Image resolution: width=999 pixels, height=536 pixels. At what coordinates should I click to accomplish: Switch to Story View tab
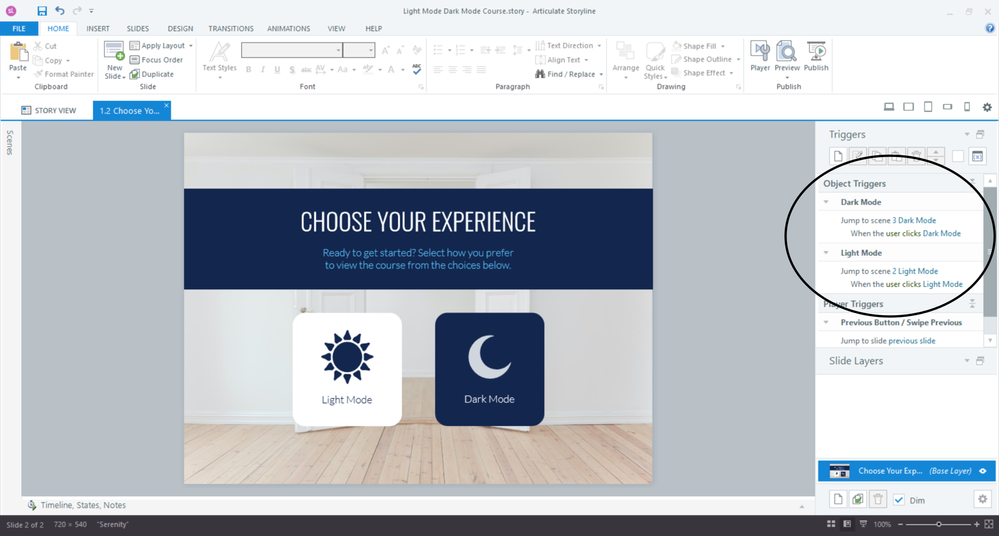pos(48,110)
